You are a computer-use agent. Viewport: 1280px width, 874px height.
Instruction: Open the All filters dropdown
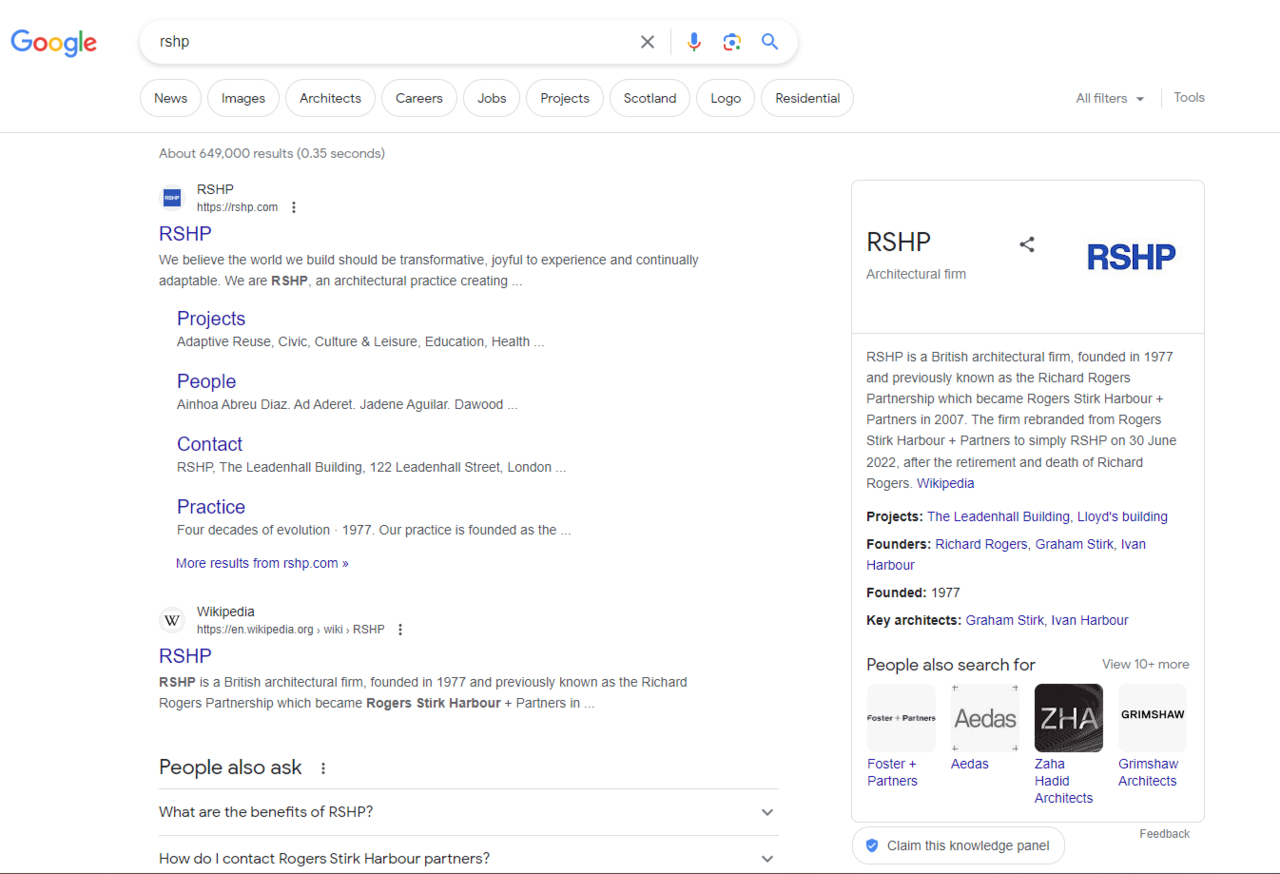pyautogui.click(x=1109, y=98)
